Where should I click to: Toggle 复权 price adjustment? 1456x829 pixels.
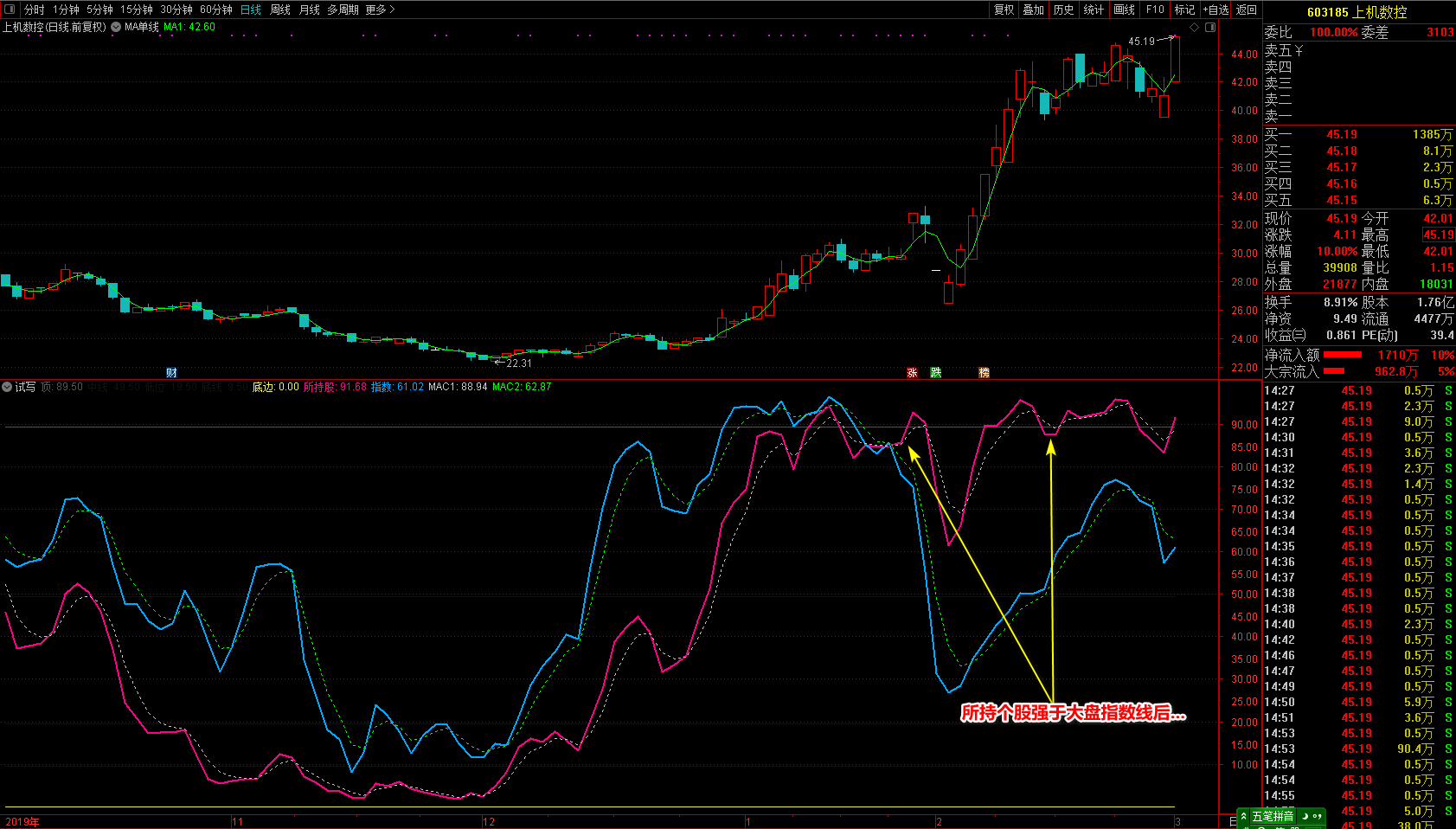click(x=1004, y=10)
